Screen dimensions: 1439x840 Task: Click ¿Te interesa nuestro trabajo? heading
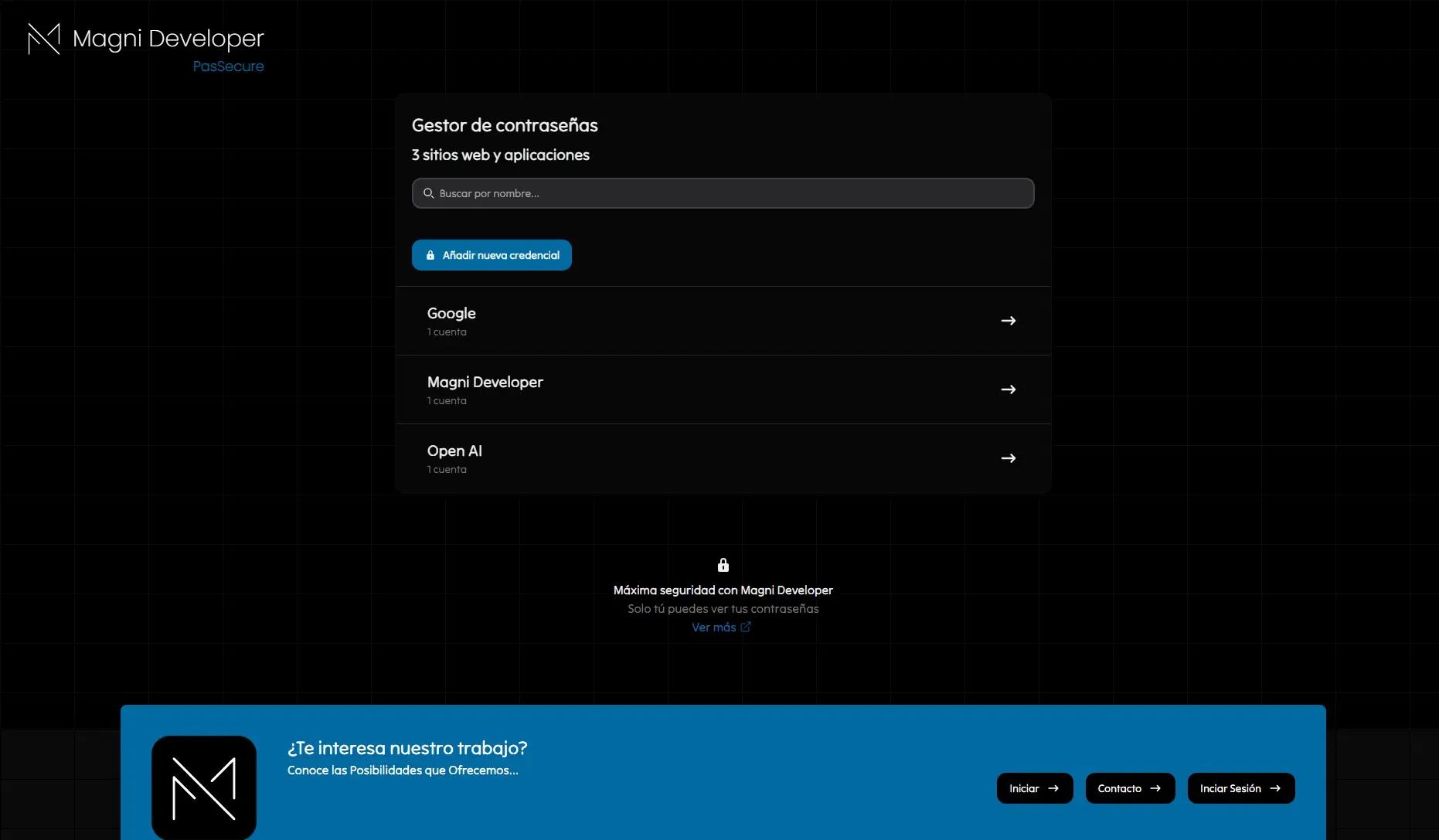[x=407, y=748]
